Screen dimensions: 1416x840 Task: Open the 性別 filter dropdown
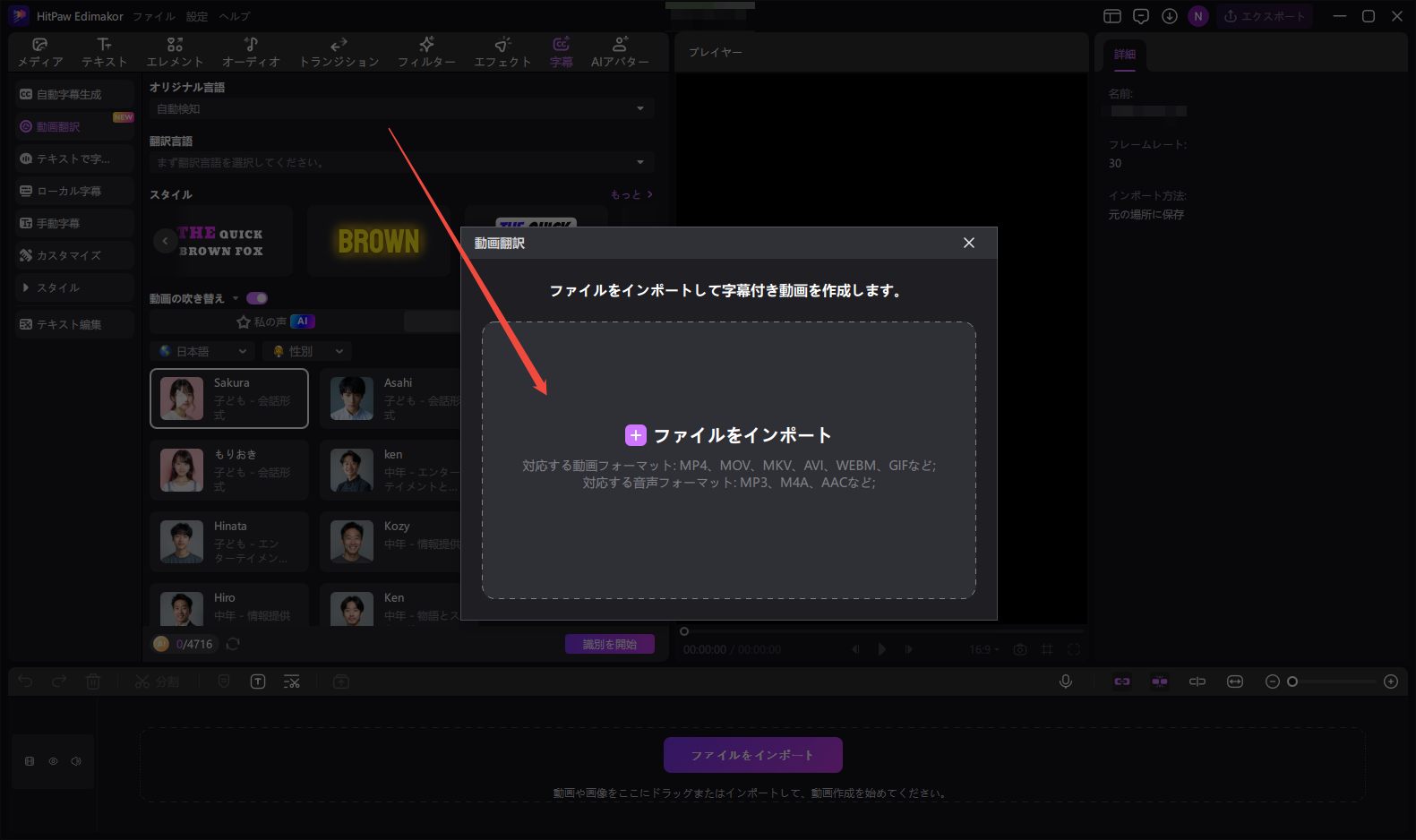pos(307,351)
